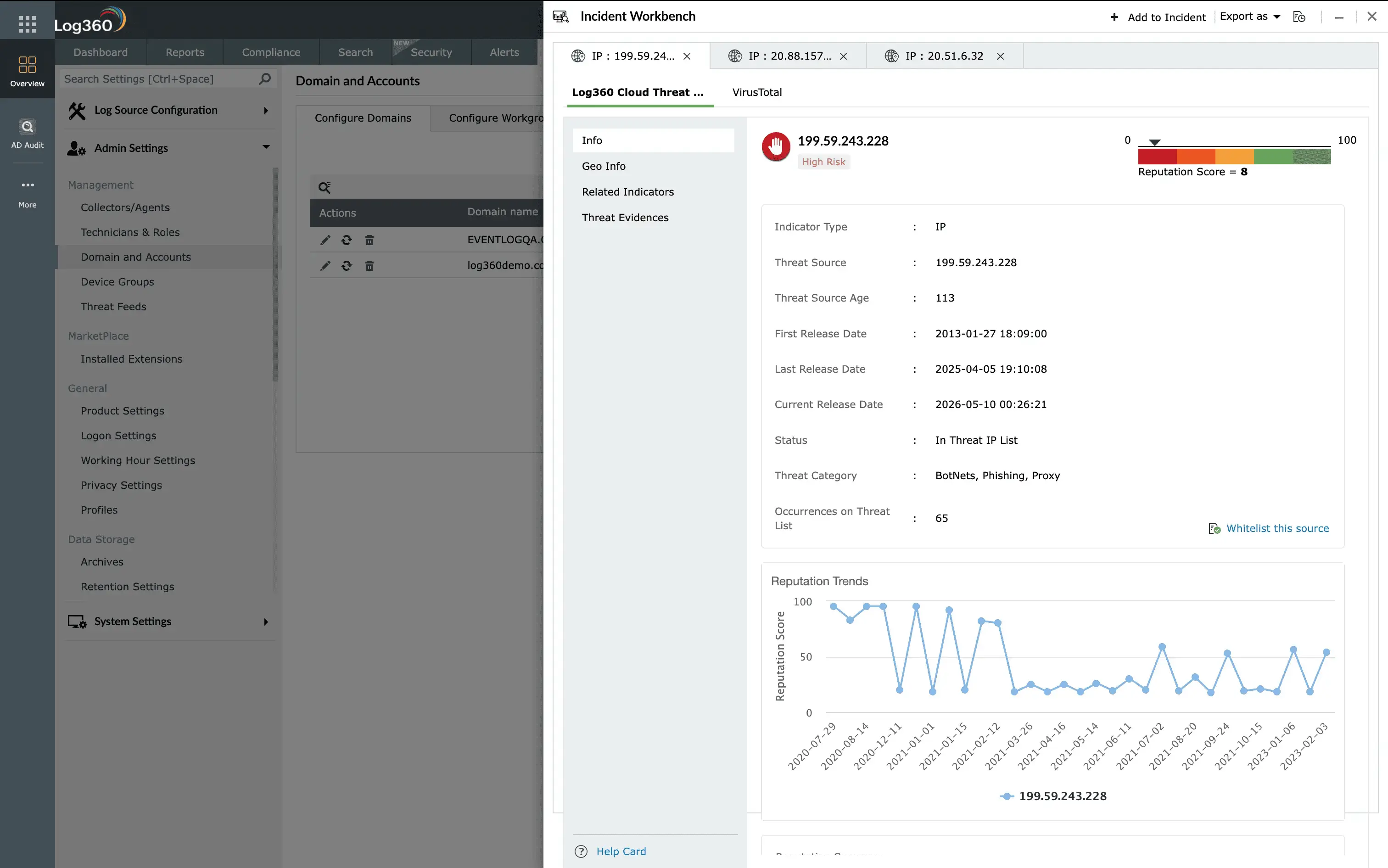The width and height of the screenshot is (1388, 868).
Task: Open the apps grid launcher icon
Action: 27,23
